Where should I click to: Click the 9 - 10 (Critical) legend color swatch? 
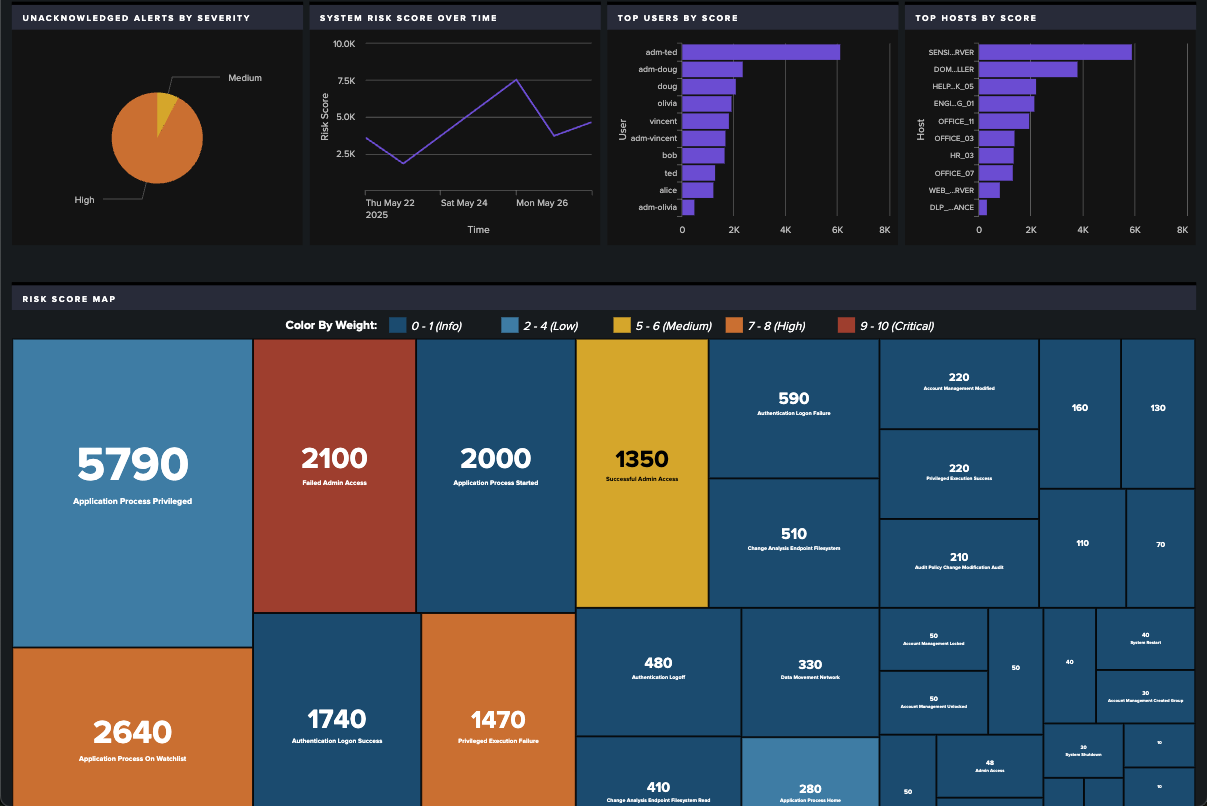click(846, 325)
